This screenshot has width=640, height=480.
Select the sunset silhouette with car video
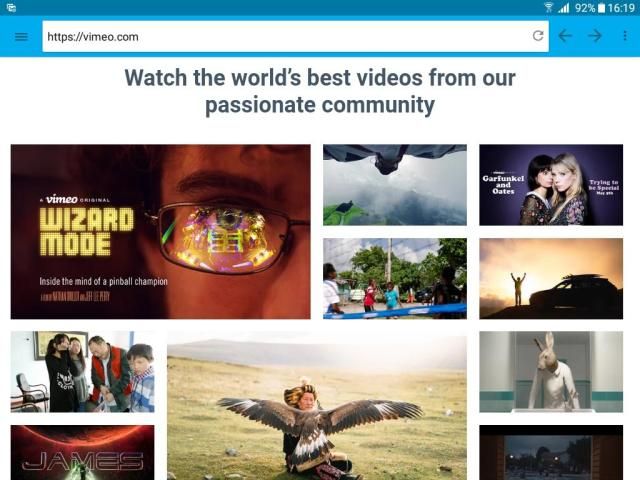coord(551,278)
